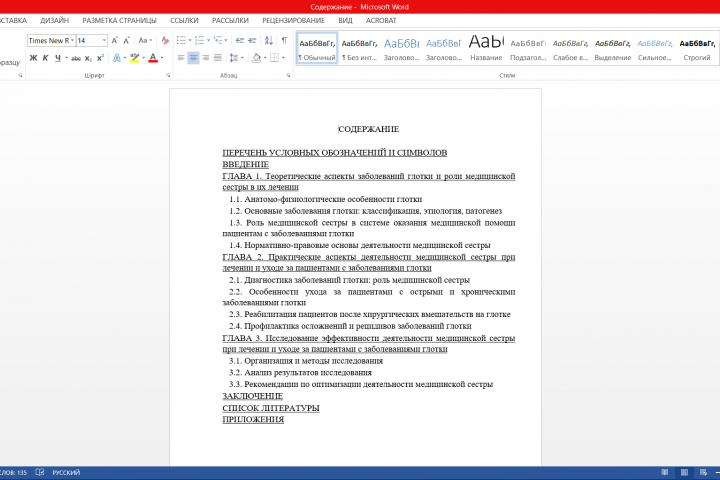Open the ACROBAT tab

tap(381, 21)
